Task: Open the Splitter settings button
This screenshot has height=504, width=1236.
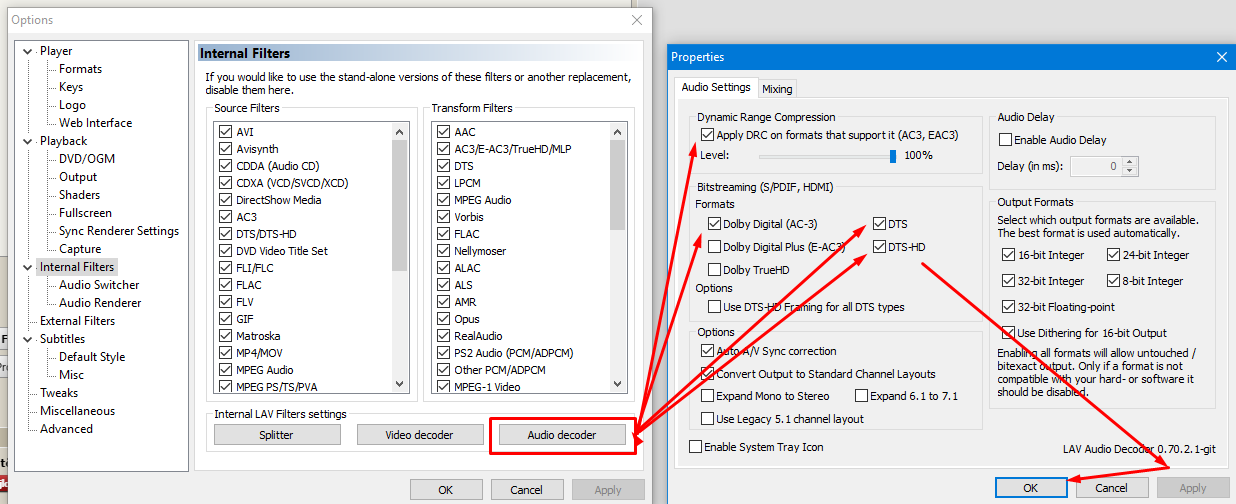Action: tap(277, 435)
